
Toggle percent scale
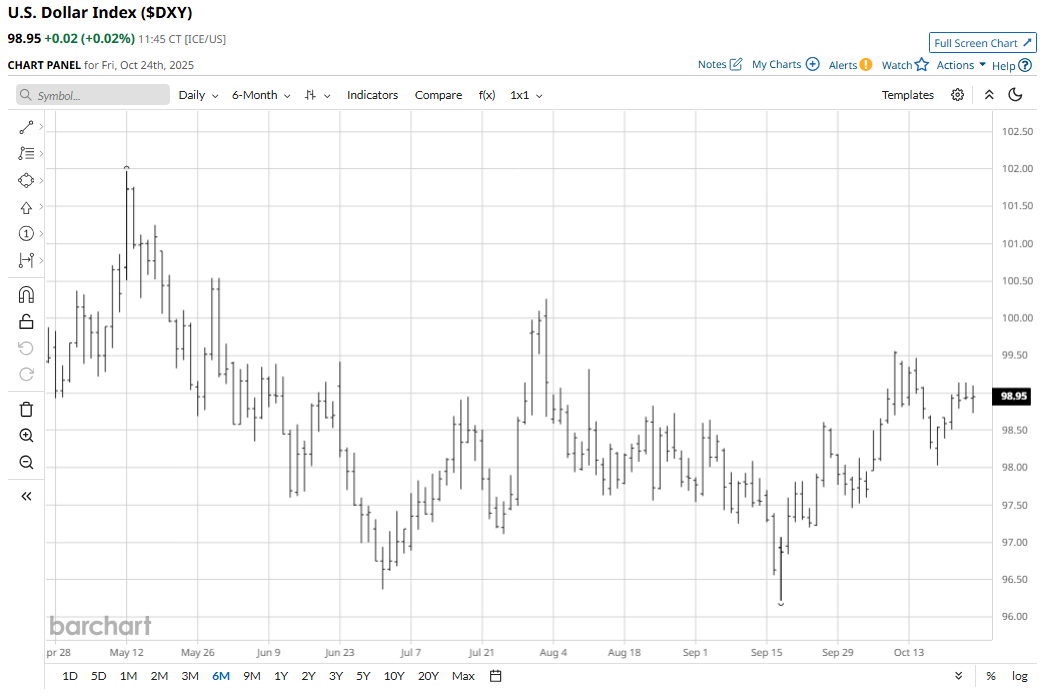(990, 676)
